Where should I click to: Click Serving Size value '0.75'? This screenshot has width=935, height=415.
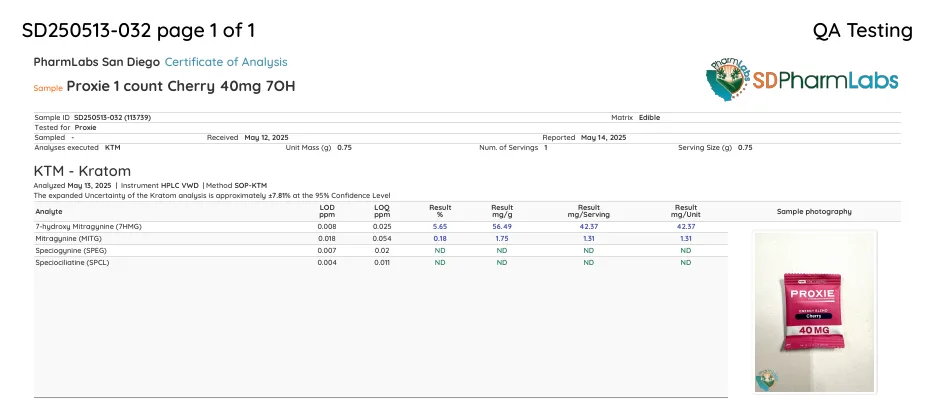(745, 147)
